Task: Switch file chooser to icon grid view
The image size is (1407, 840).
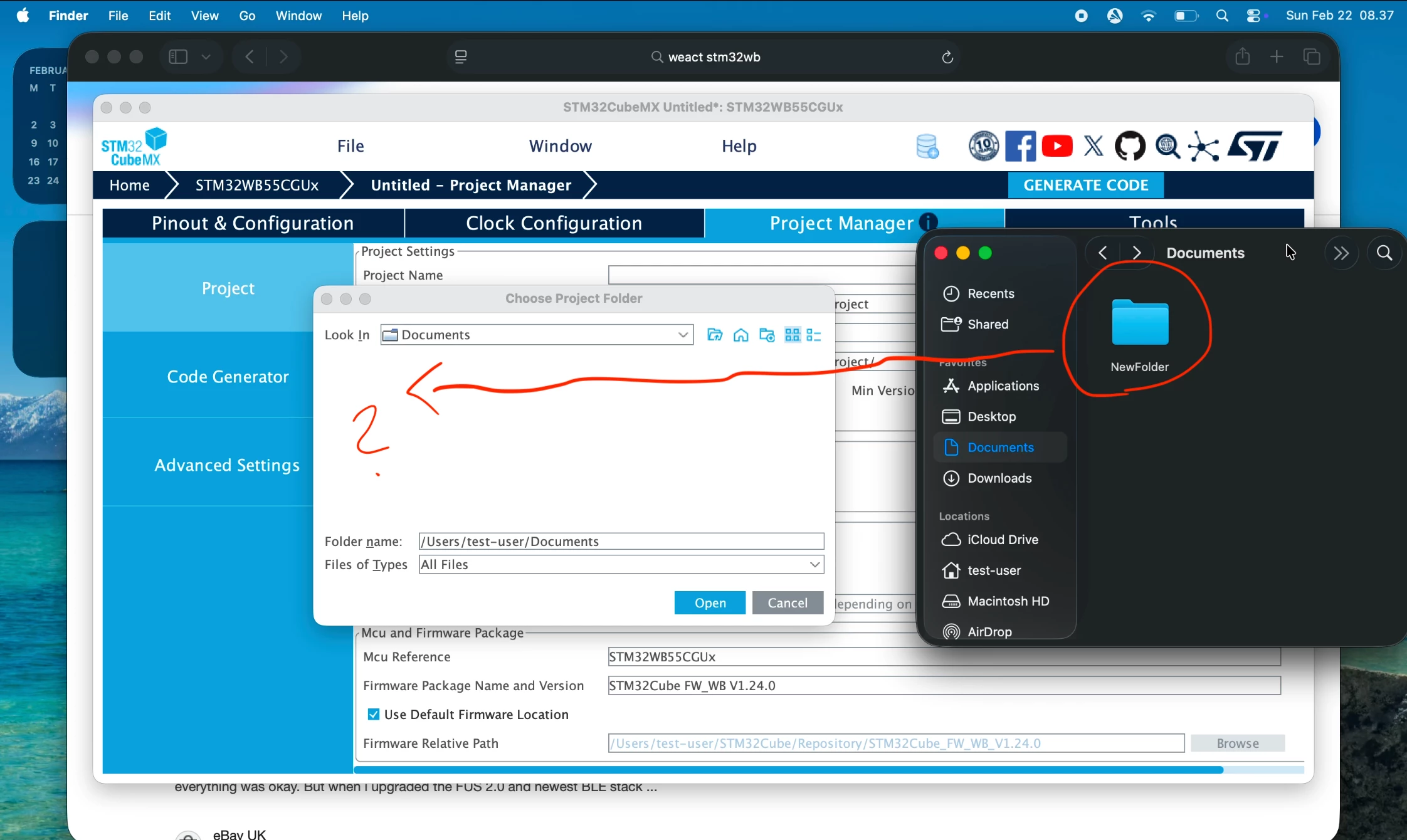Action: tap(793, 335)
